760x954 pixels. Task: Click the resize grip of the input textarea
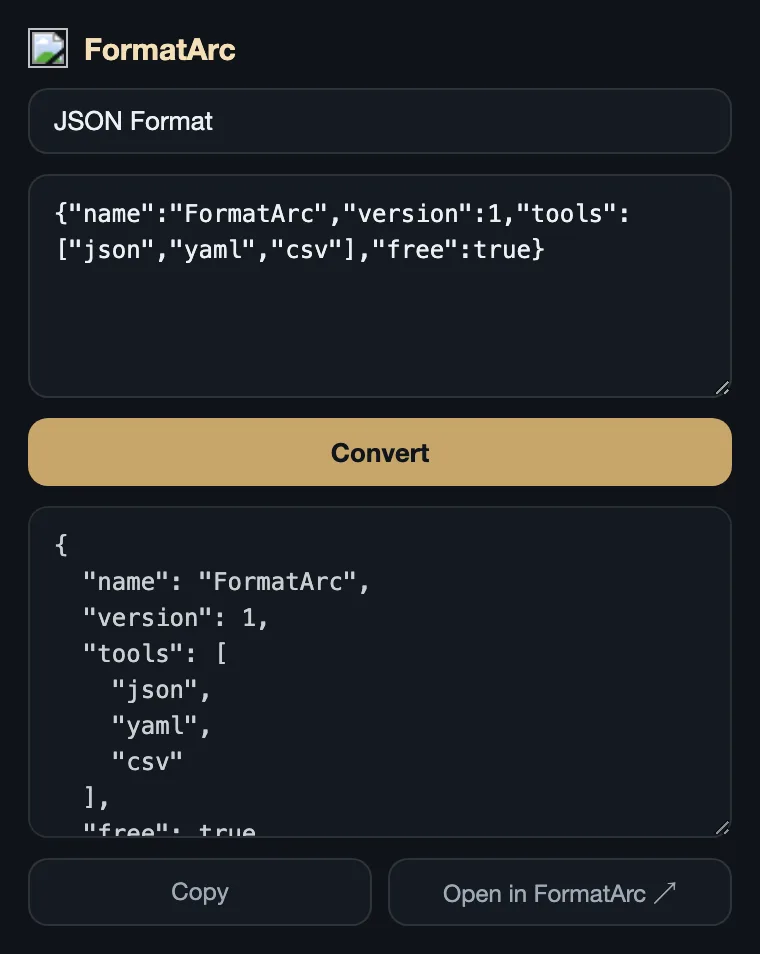pos(722,389)
